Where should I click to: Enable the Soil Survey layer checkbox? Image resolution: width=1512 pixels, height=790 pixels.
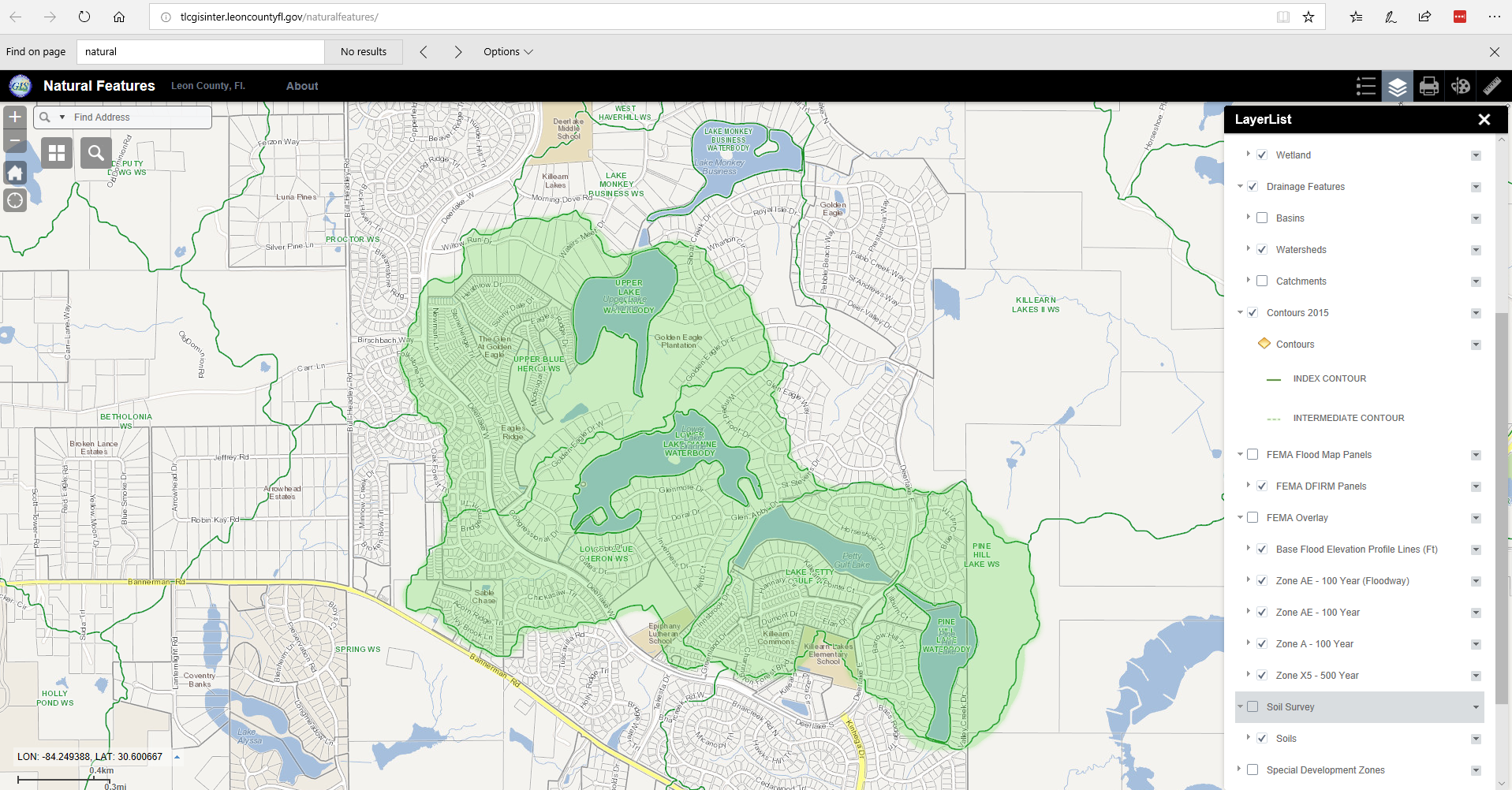tap(1253, 707)
